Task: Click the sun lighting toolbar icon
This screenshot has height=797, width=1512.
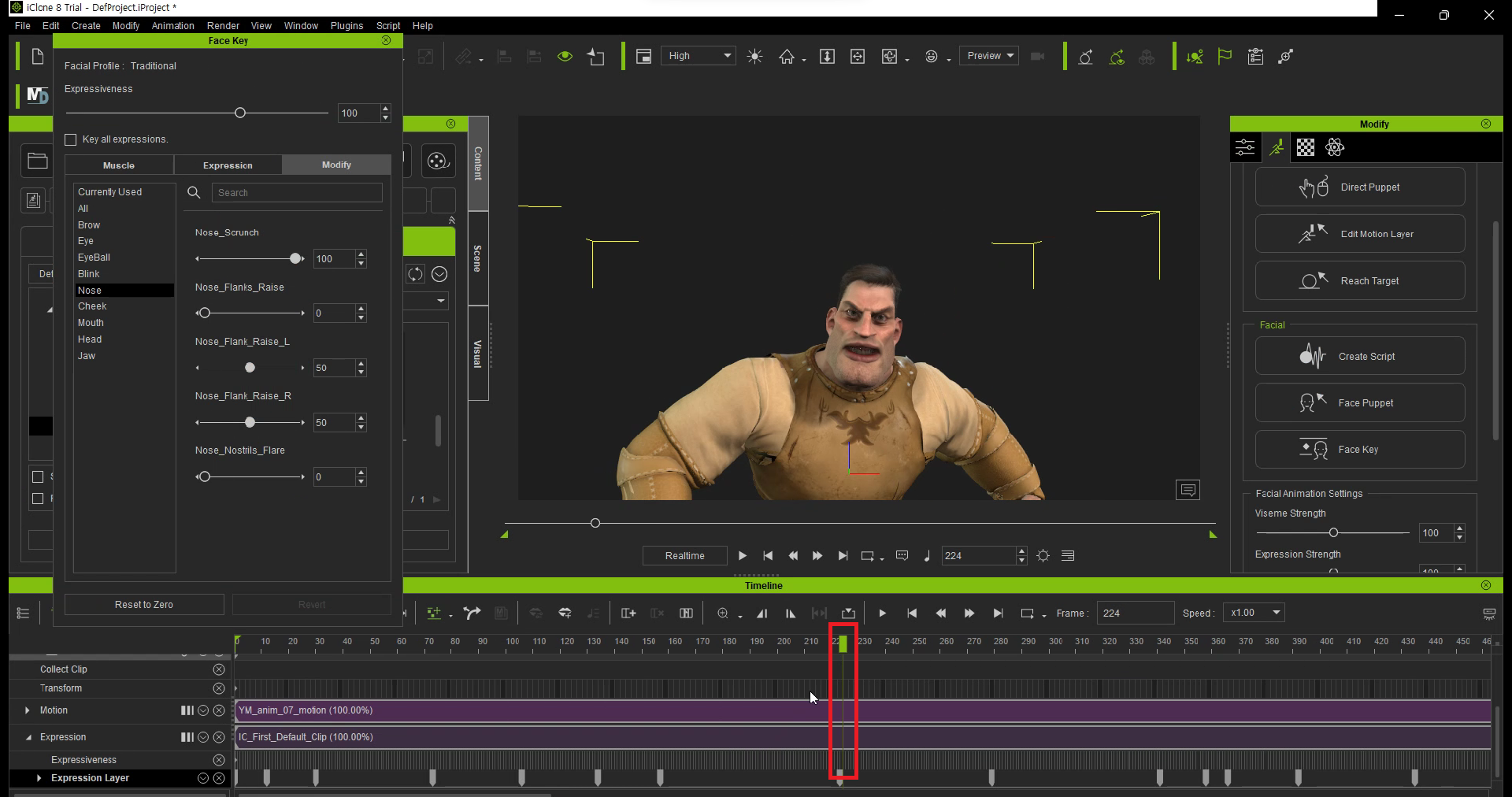Action: pos(754,57)
